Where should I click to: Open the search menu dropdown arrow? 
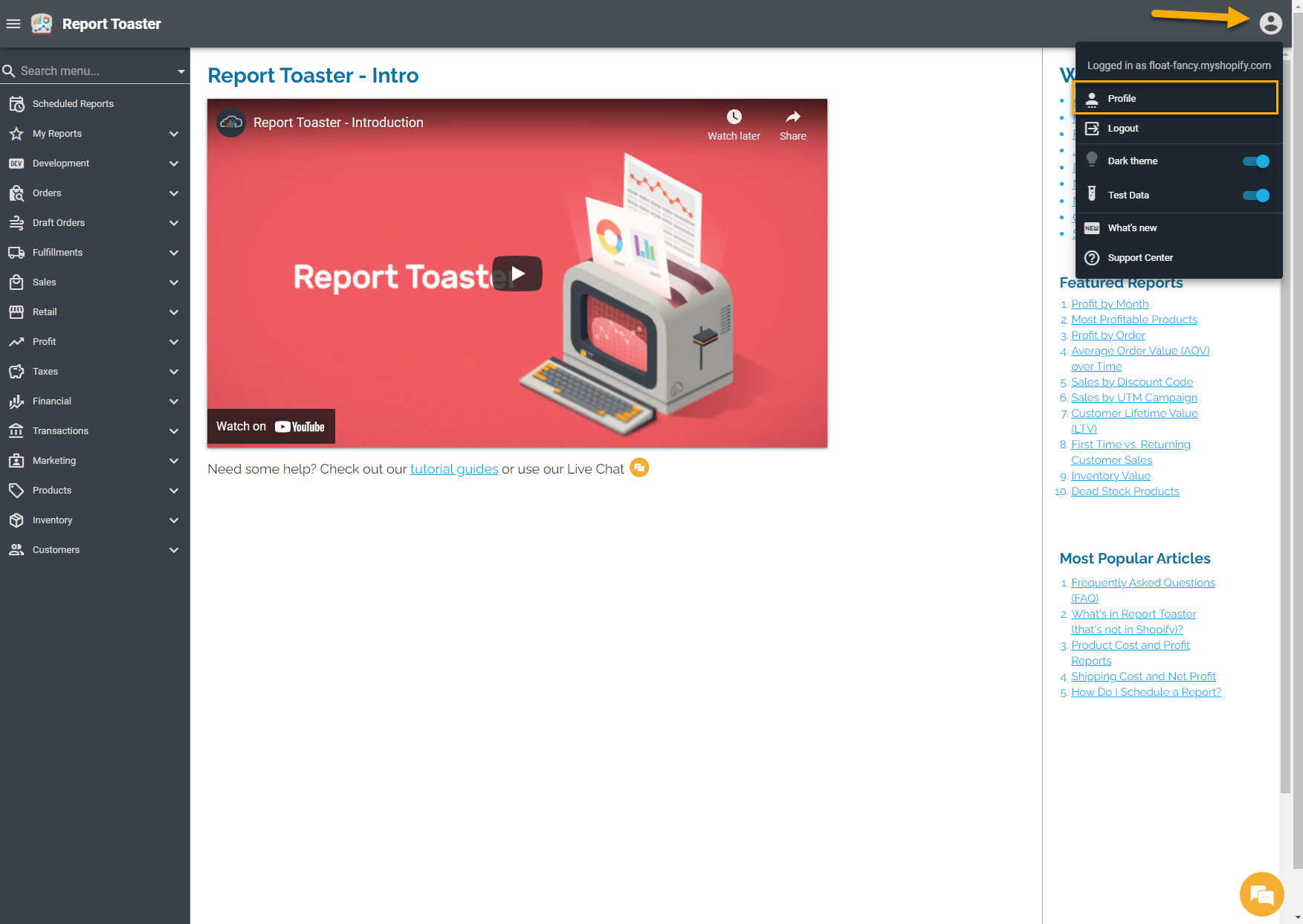tap(181, 71)
